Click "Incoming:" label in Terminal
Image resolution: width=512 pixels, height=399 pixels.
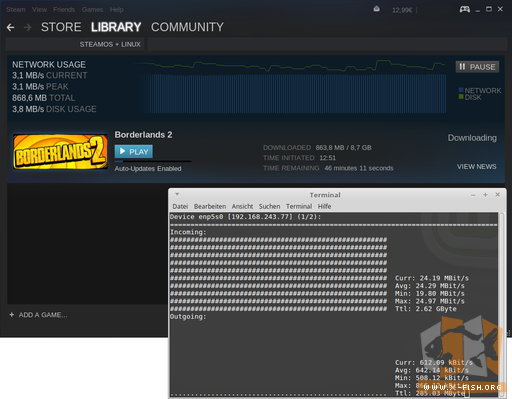click(x=188, y=232)
